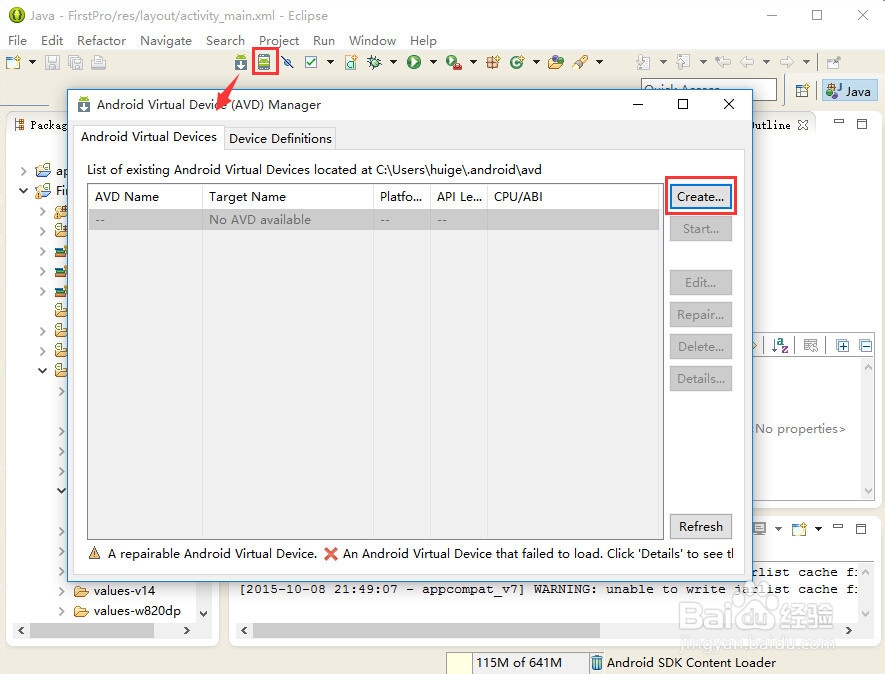Click the Expand All plus icon in Outline
The height and width of the screenshot is (674, 885).
tap(842, 345)
